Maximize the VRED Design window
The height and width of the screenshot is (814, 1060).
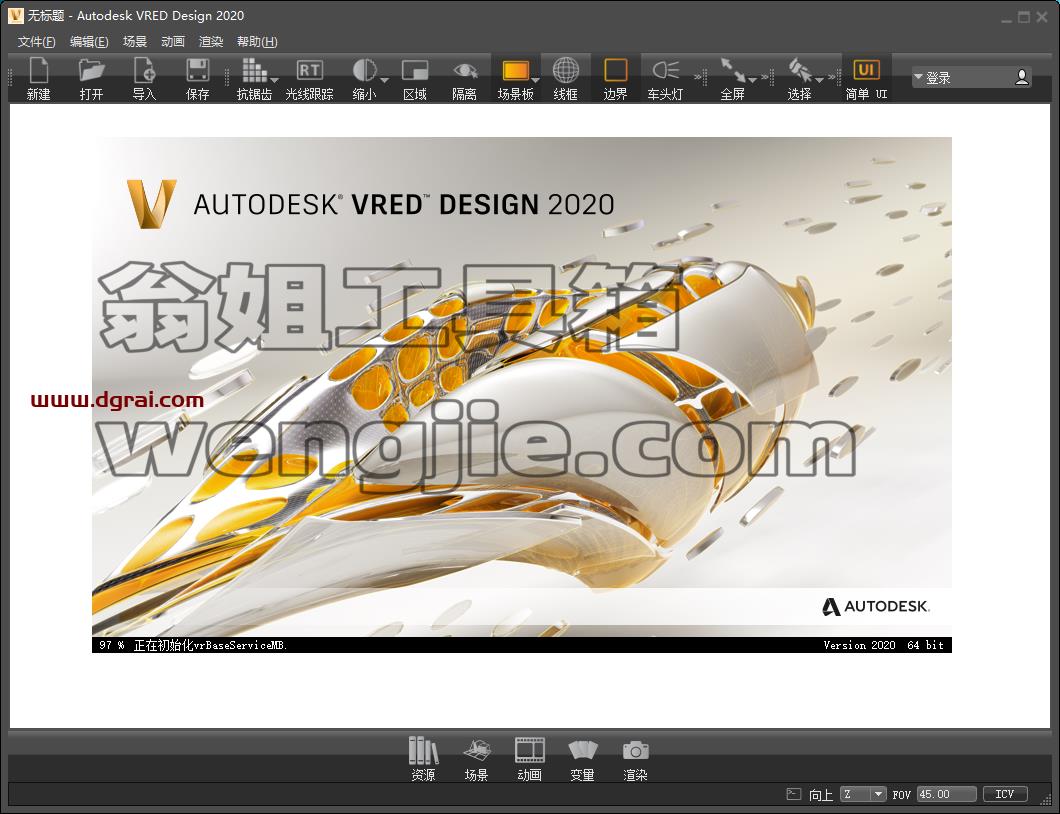click(1024, 18)
